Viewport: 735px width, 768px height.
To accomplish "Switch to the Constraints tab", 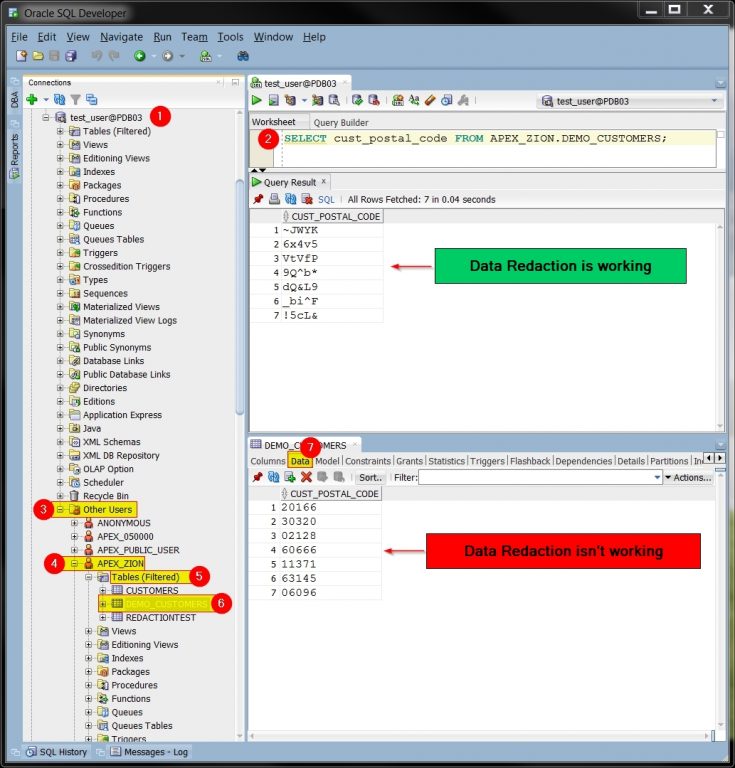I will tap(368, 461).
